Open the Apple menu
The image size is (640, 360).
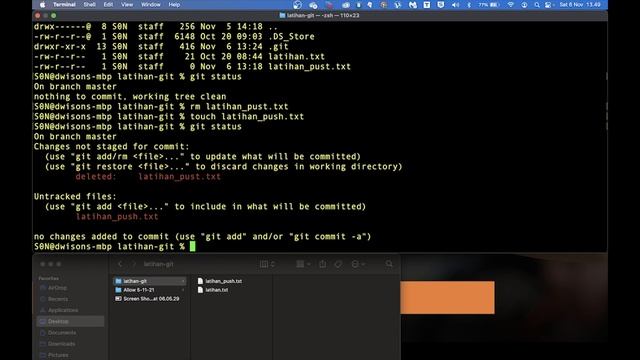click(42, 5)
